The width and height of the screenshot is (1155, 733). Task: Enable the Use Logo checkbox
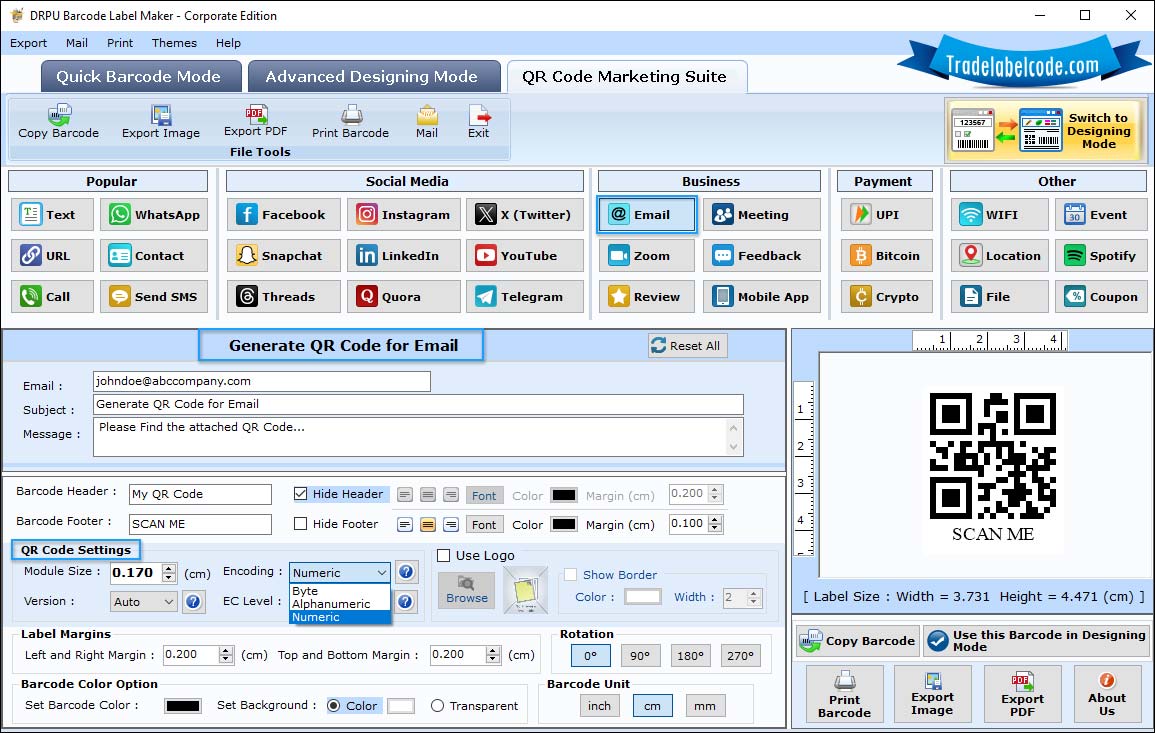point(444,556)
